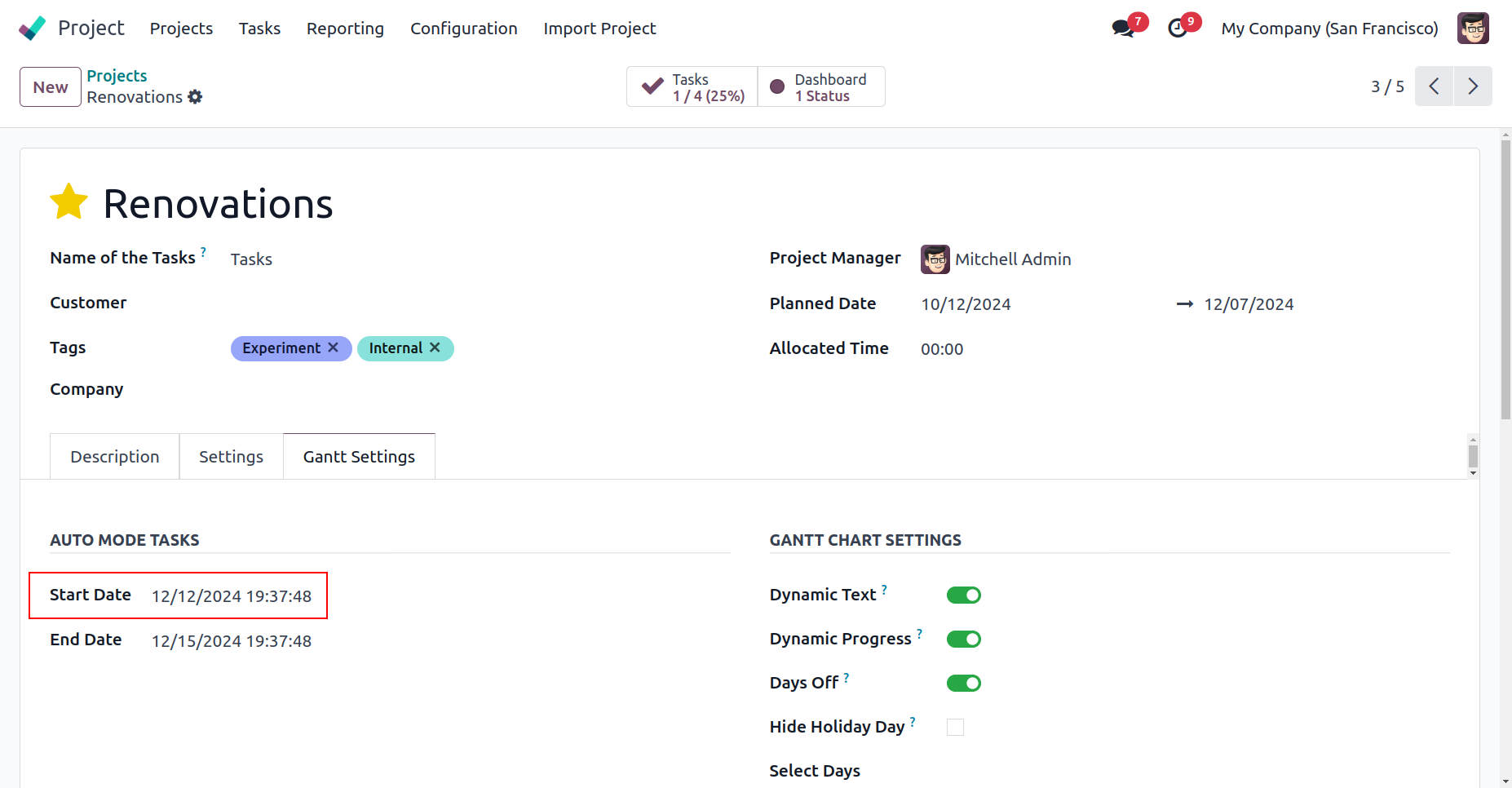Open the chat messages icon

(x=1123, y=29)
